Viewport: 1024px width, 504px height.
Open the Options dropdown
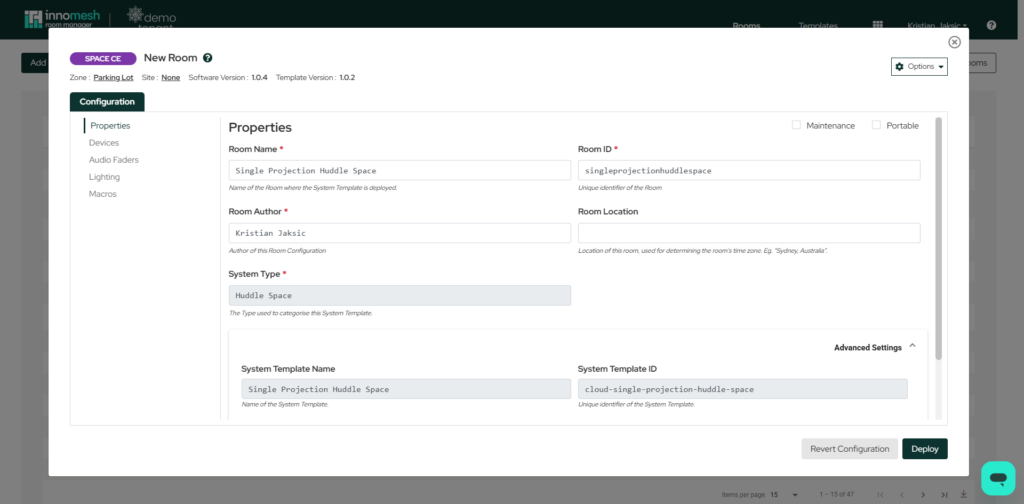pyautogui.click(x=919, y=66)
